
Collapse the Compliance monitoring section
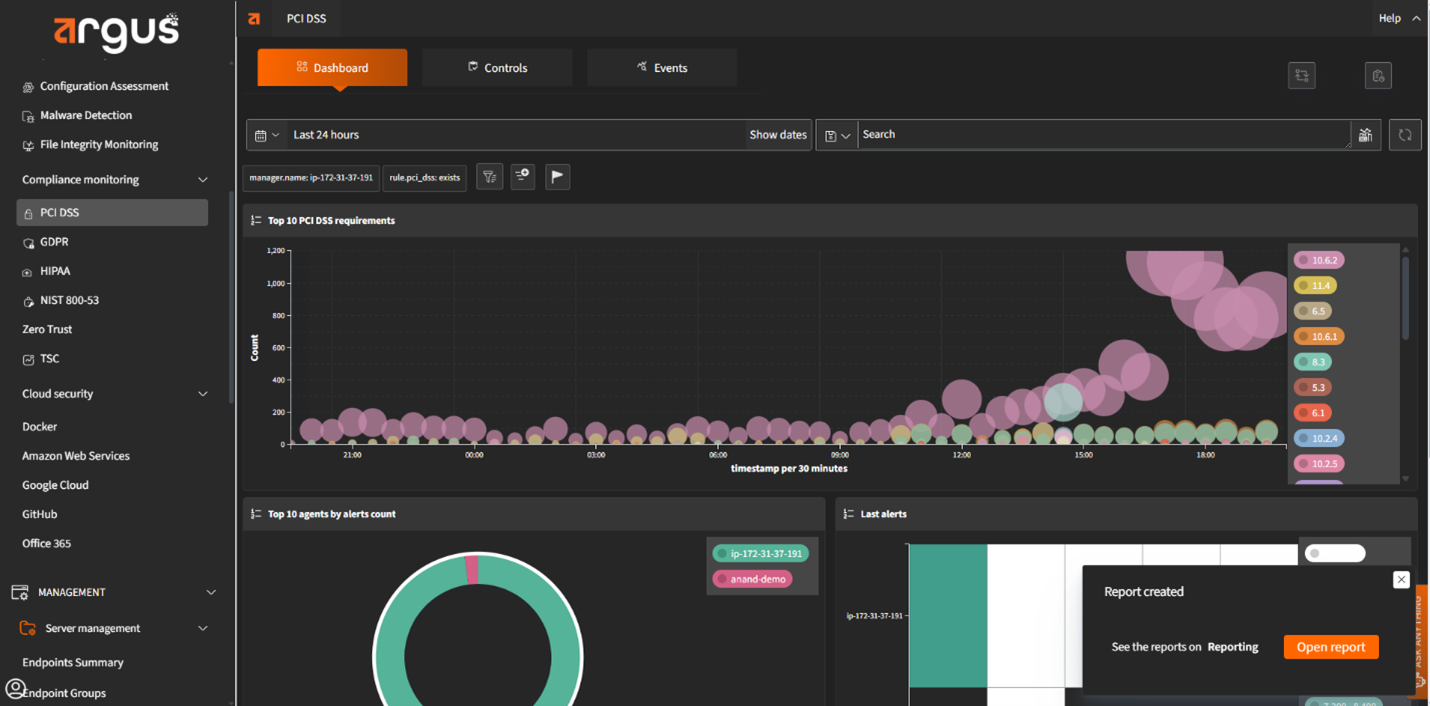[x=203, y=180]
